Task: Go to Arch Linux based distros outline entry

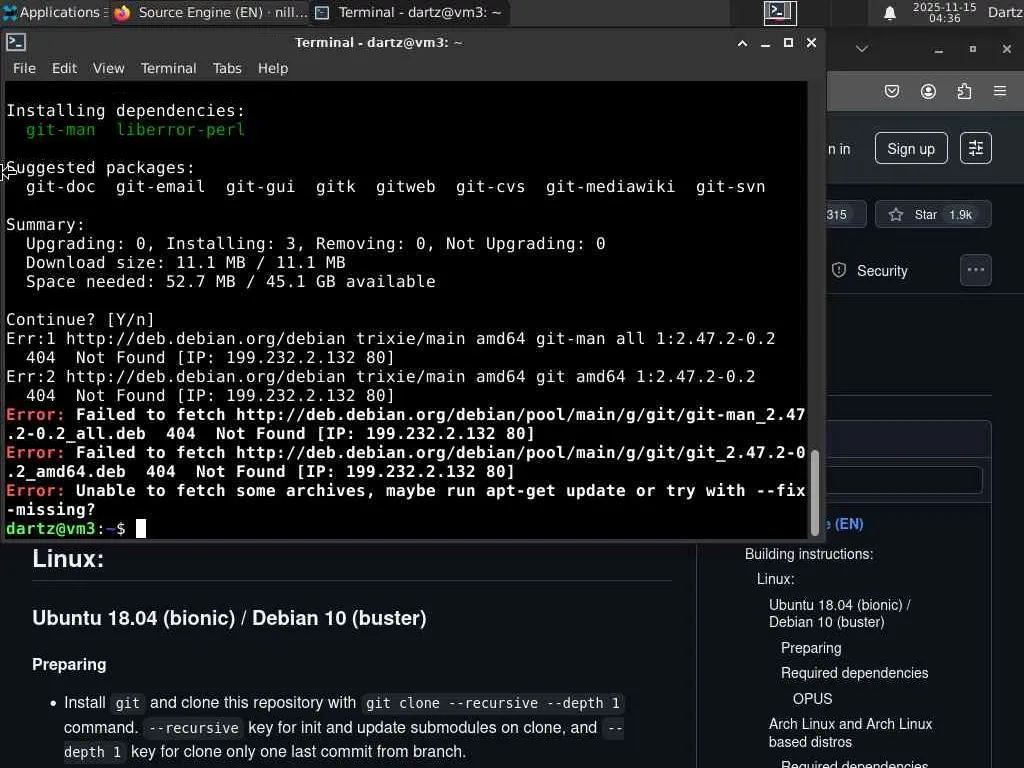Action: click(x=850, y=733)
